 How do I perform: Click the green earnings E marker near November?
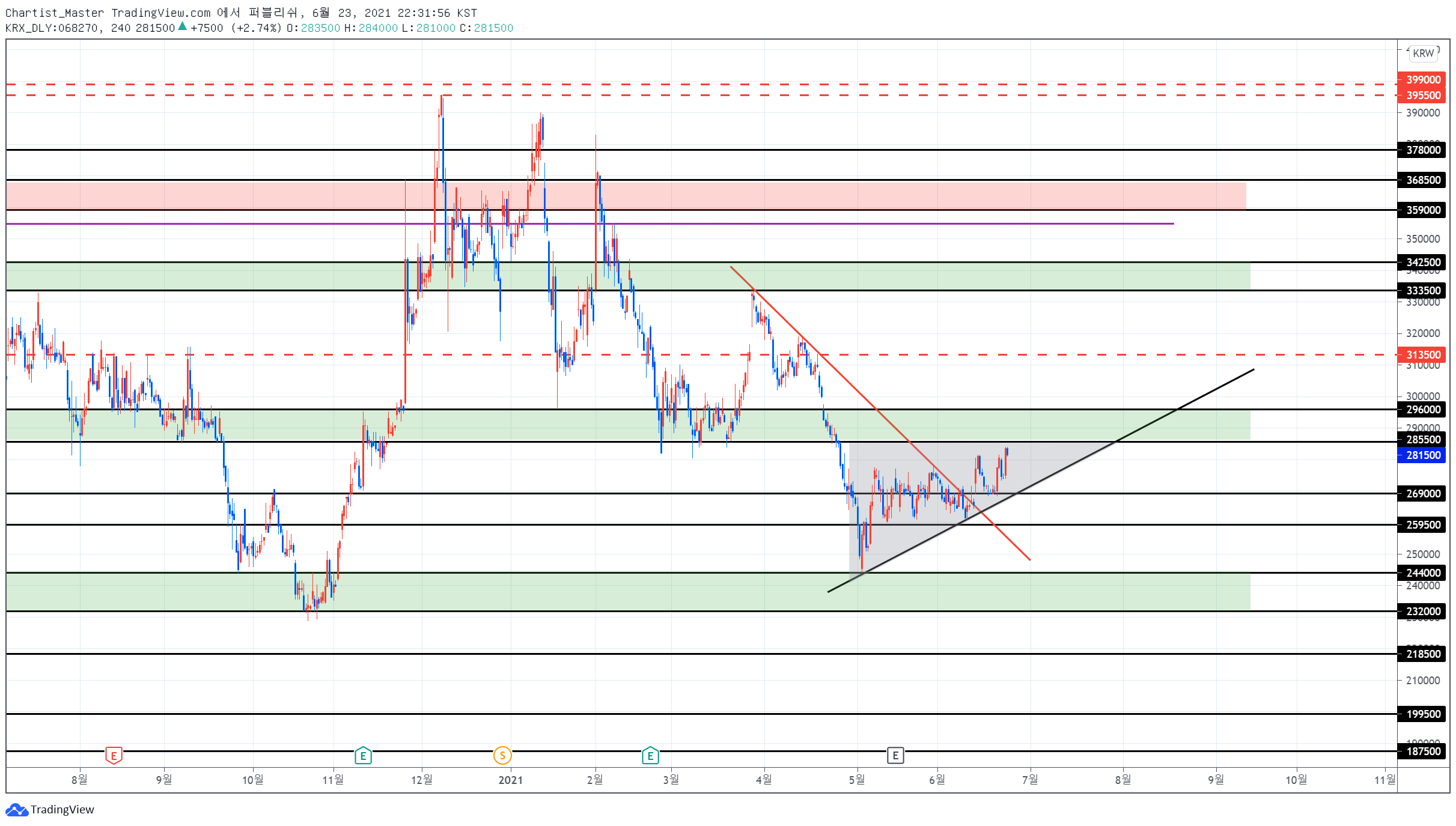[x=363, y=755]
